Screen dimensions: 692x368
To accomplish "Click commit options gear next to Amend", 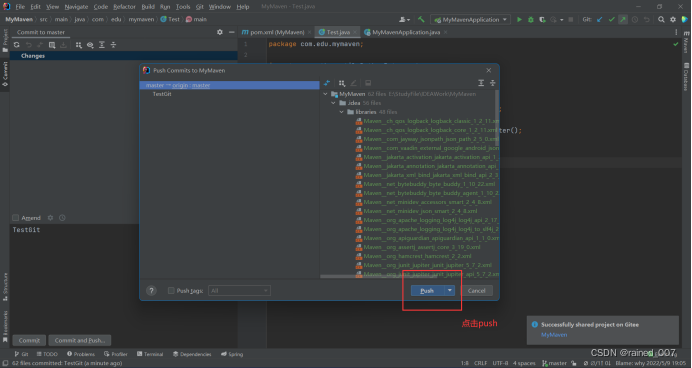I will [50, 218].
